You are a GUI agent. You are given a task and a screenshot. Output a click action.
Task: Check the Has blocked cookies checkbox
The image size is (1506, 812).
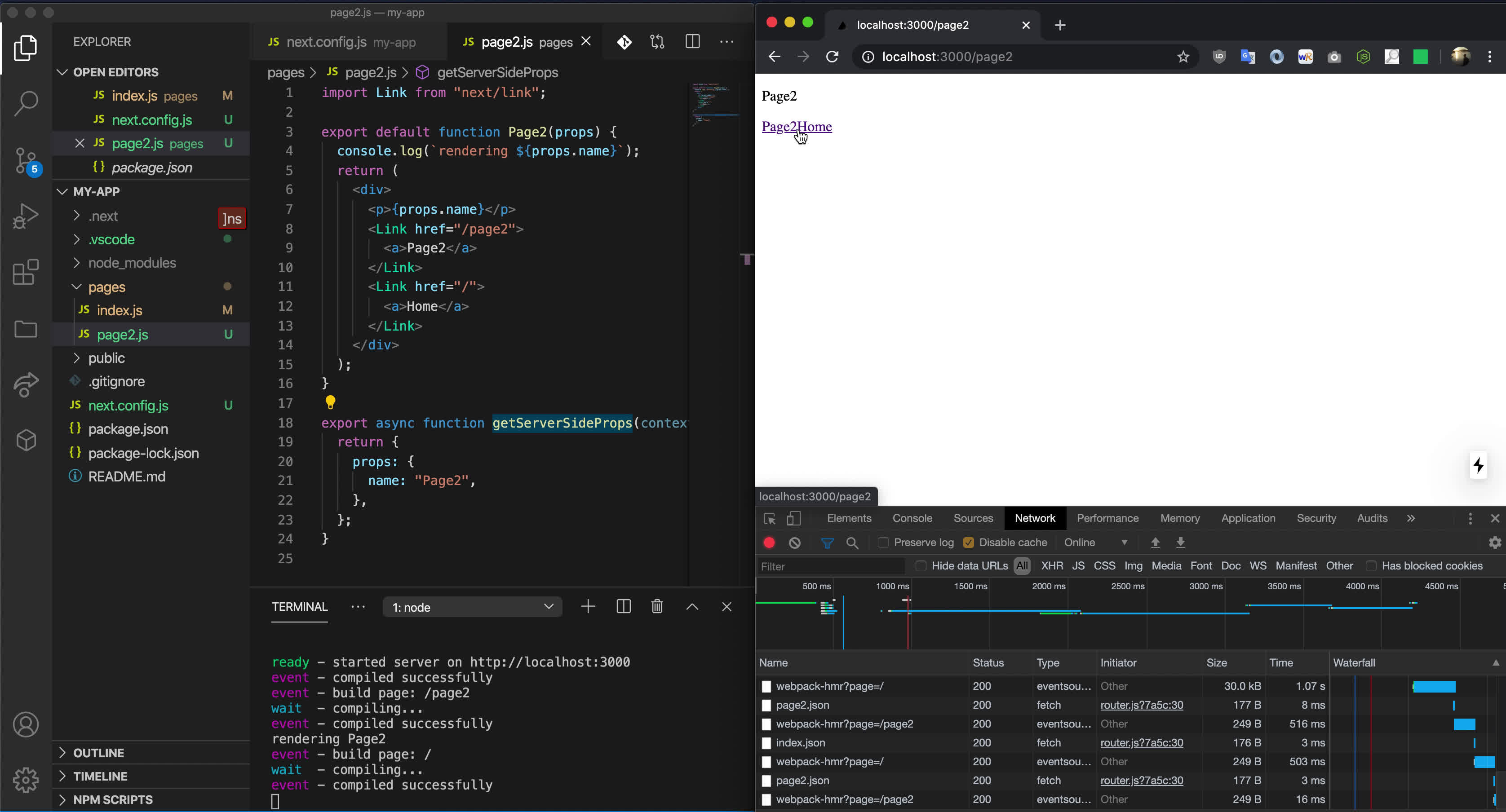(1371, 566)
